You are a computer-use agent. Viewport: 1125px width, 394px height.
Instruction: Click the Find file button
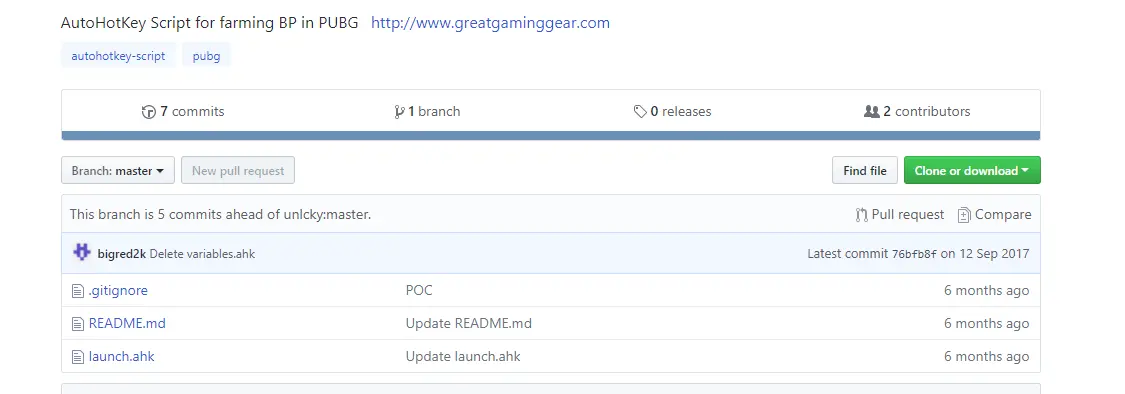click(x=865, y=171)
